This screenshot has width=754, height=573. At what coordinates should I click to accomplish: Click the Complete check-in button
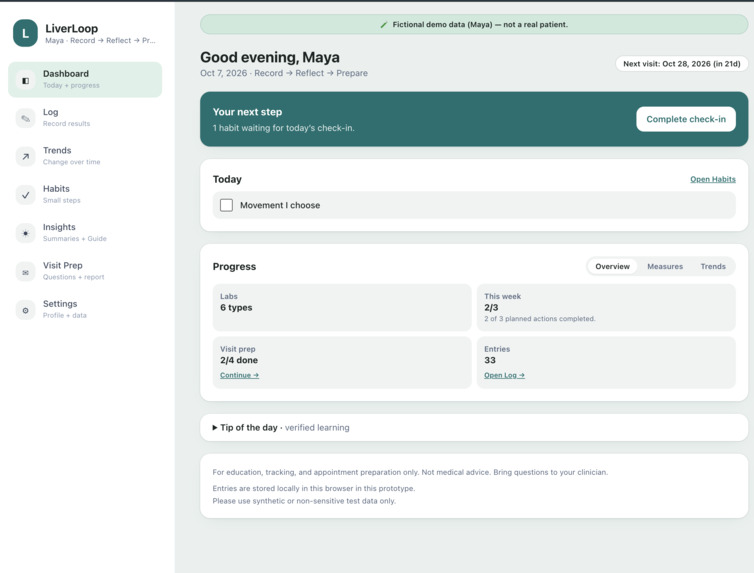click(x=686, y=119)
